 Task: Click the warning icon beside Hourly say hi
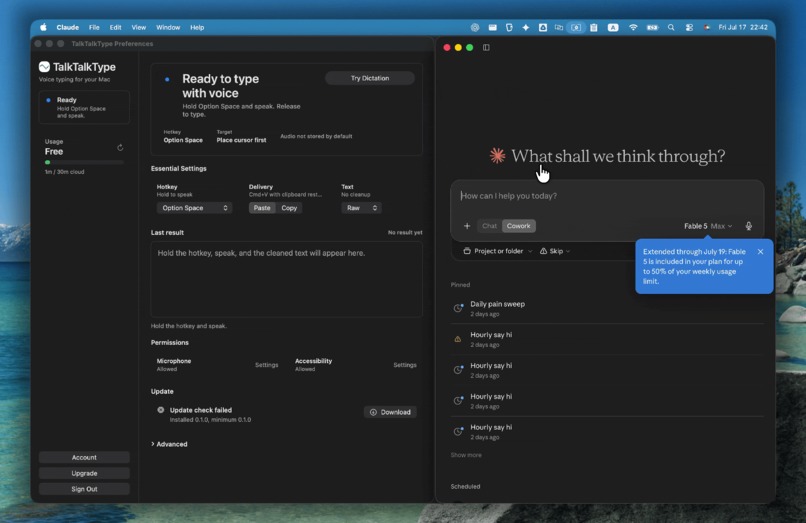pyautogui.click(x=457, y=339)
